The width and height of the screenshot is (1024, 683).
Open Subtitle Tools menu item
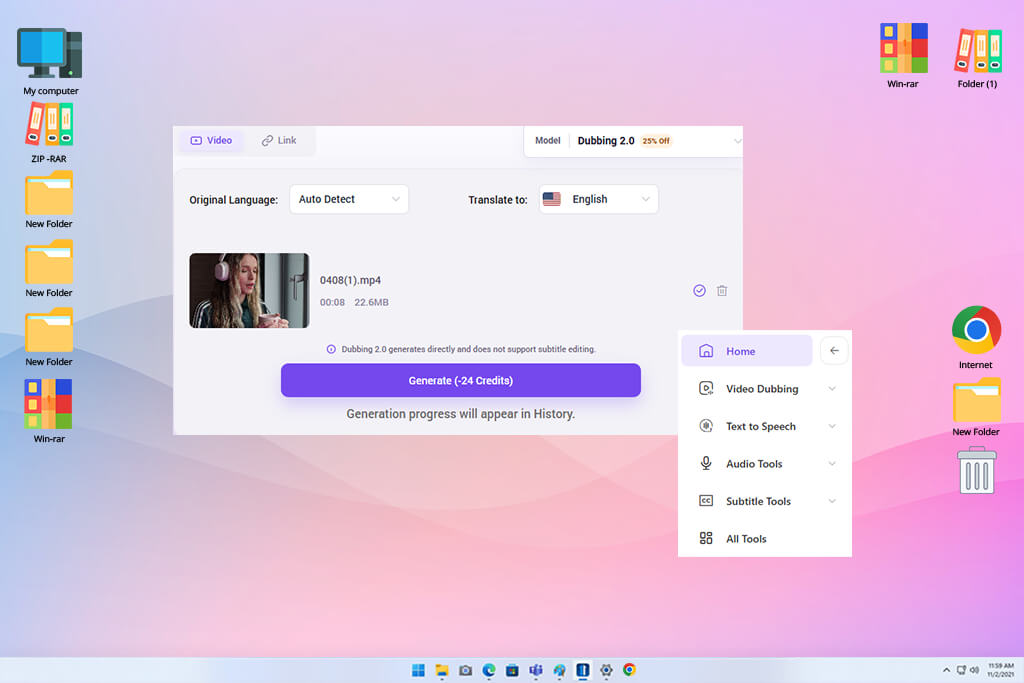pos(758,501)
